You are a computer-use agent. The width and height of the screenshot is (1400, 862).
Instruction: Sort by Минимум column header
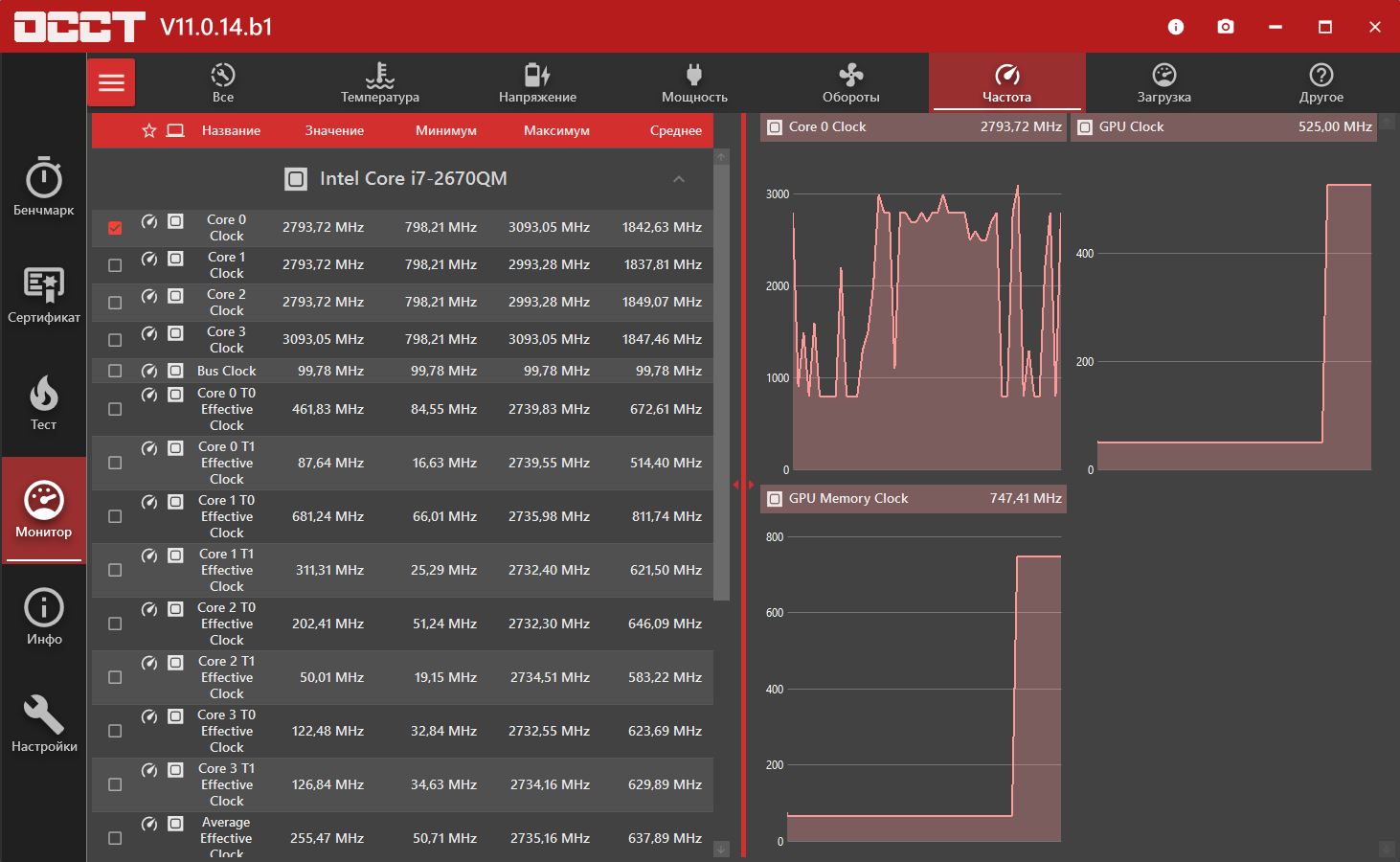(x=446, y=130)
